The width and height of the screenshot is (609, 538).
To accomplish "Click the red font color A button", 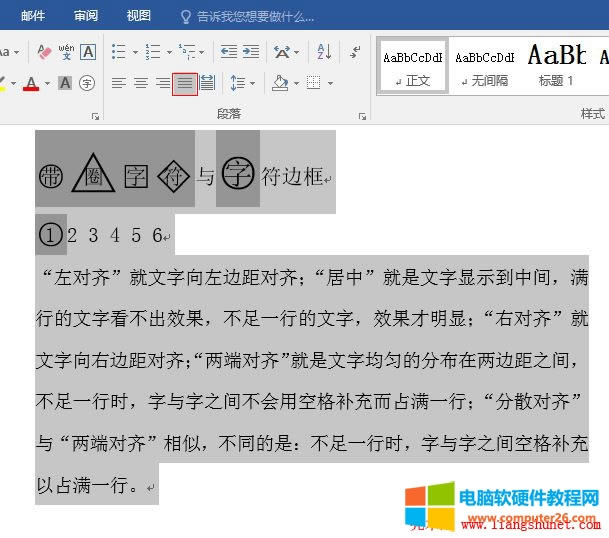I will (32, 83).
